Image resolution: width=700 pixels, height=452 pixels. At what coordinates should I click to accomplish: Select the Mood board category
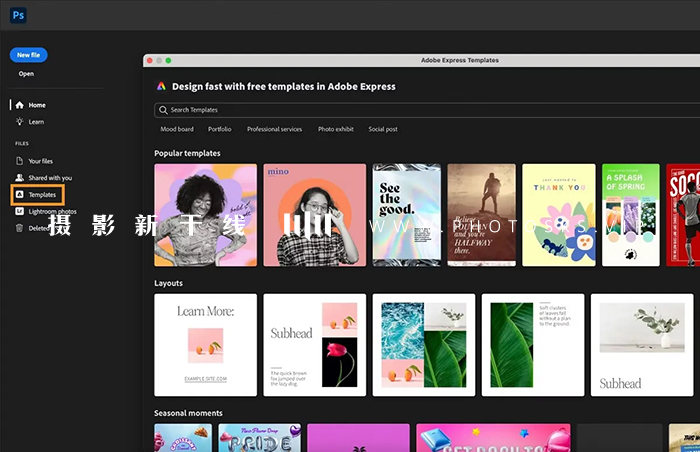(177, 129)
